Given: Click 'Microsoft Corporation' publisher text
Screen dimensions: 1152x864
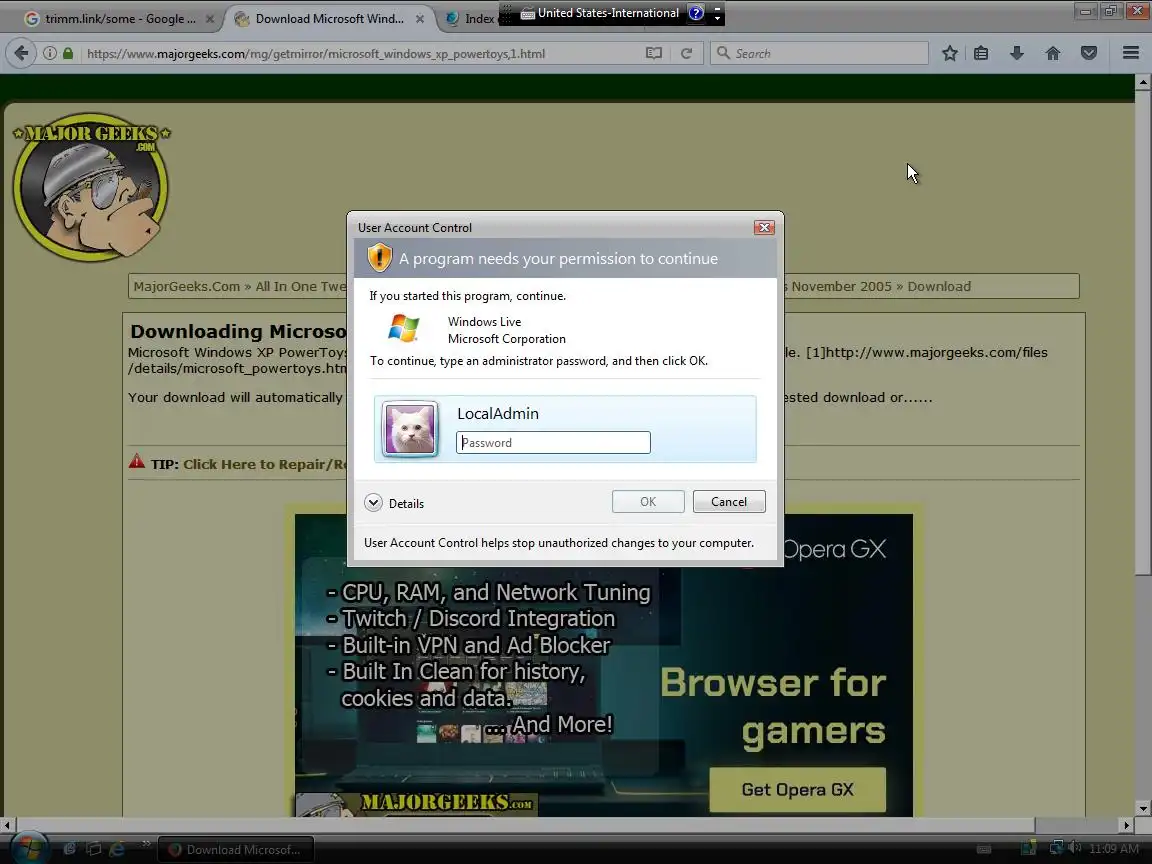Looking at the screenshot, I should (507, 339).
